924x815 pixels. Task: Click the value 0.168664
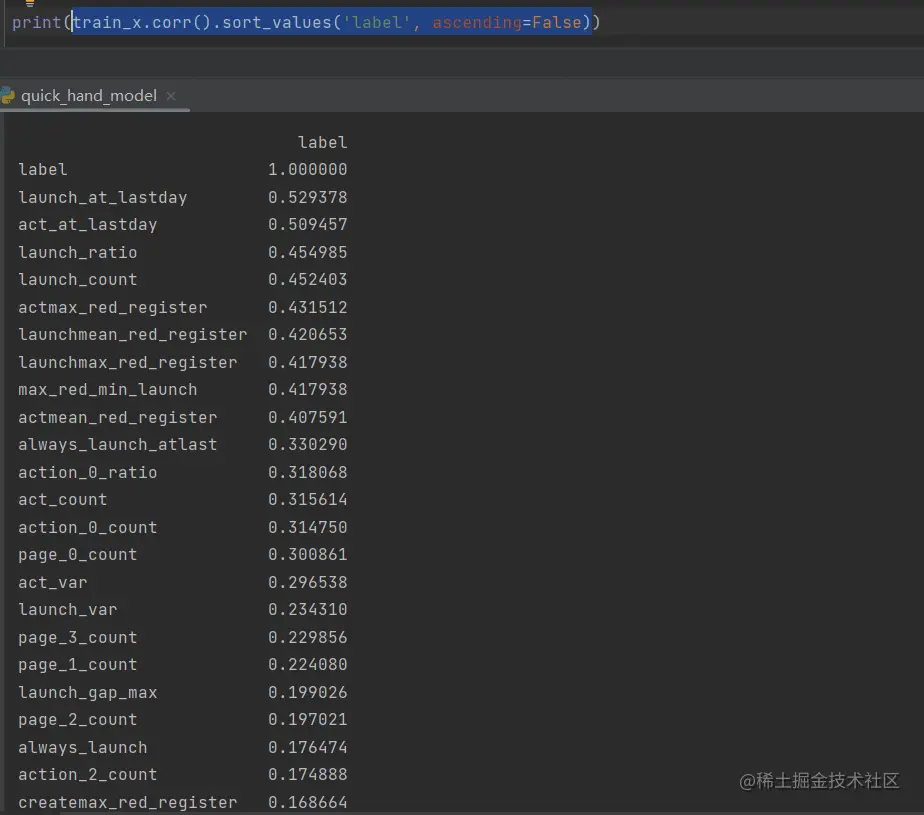point(308,803)
